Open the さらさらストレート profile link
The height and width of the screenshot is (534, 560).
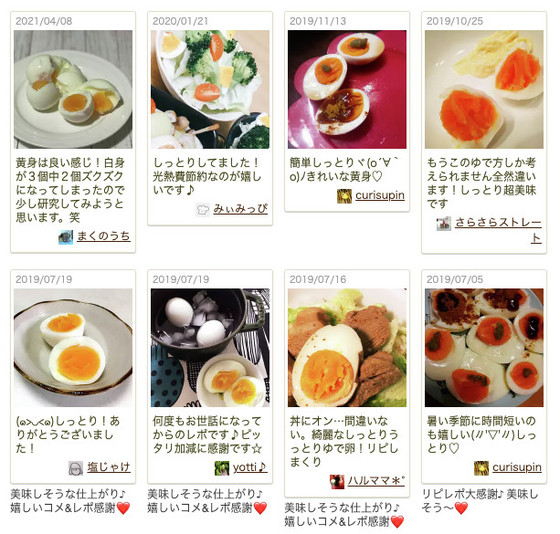(x=499, y=230)
